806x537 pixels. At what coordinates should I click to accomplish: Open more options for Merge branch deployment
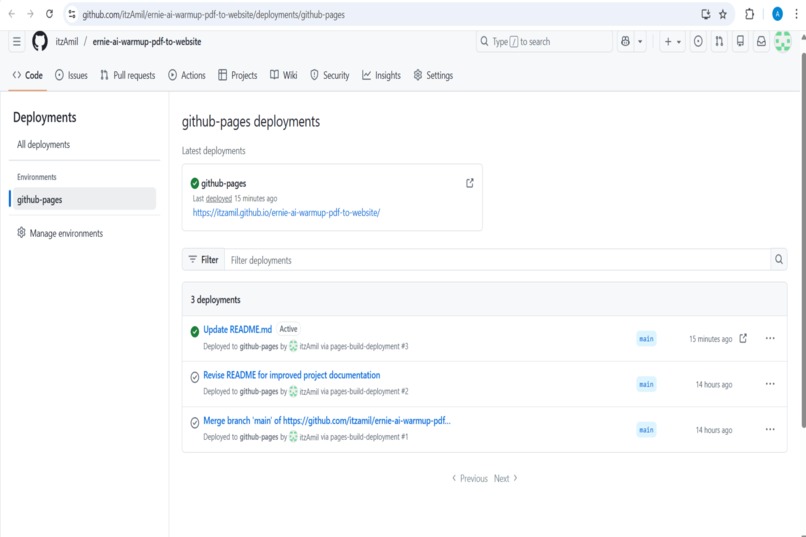pos(770,429)
